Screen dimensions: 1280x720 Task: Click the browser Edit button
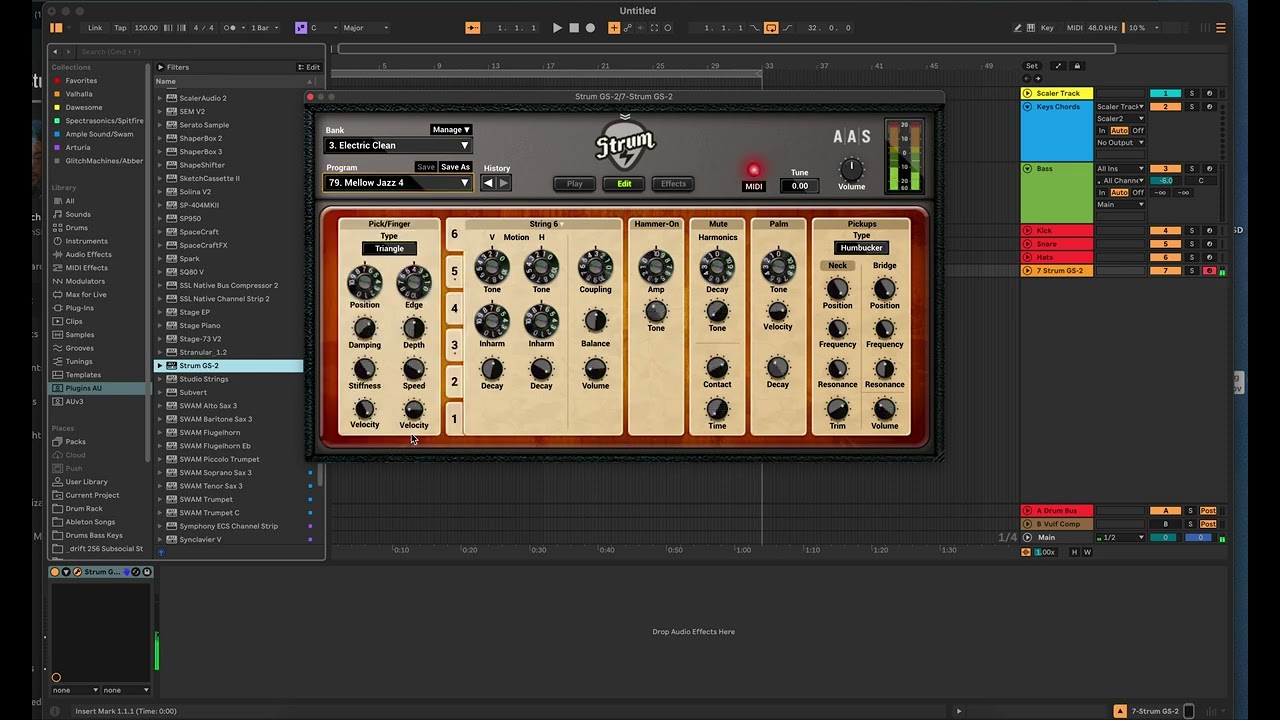pos(309,67)
